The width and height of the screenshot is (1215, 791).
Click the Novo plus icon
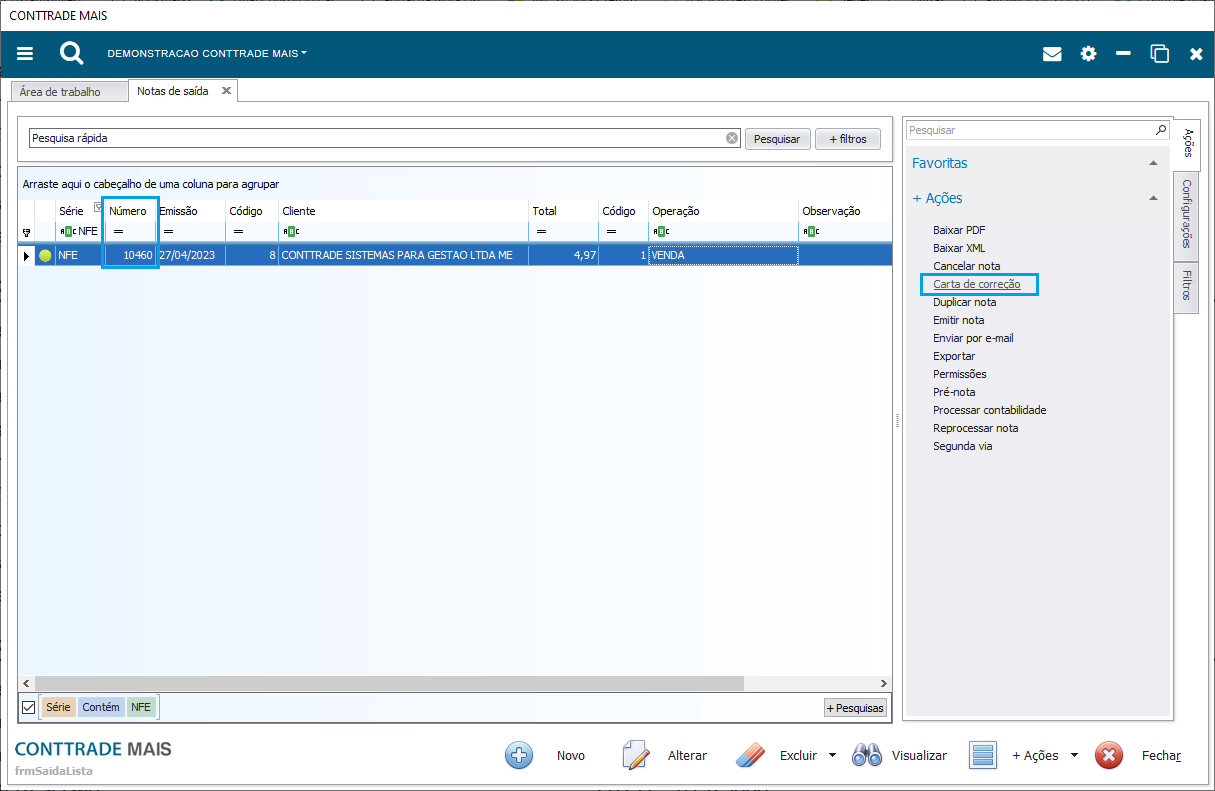coord(519,755)
